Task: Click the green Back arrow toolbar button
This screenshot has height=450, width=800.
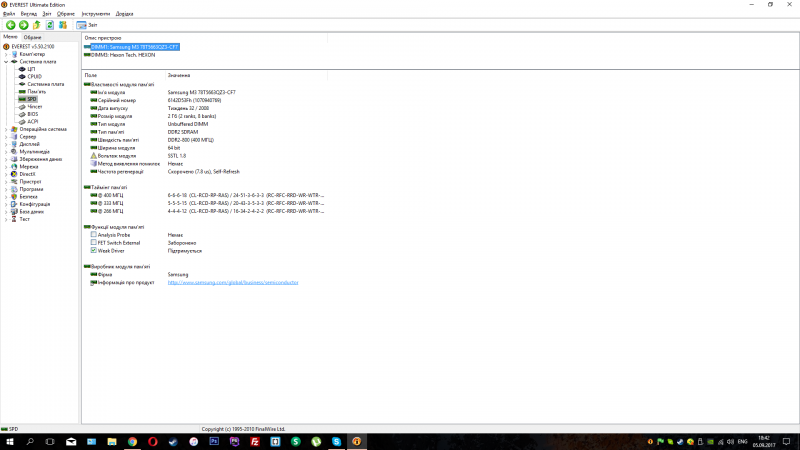Action: point(10,25)
